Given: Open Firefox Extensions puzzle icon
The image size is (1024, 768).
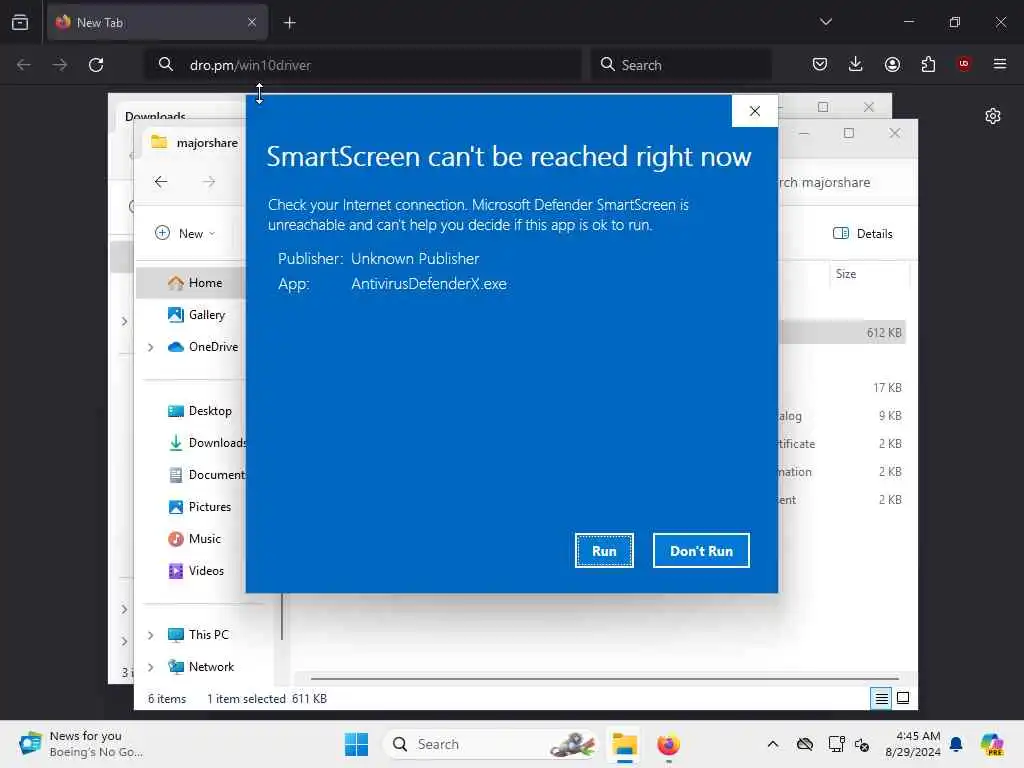Looking at the screenshot, I should click(x=928, y=64).
